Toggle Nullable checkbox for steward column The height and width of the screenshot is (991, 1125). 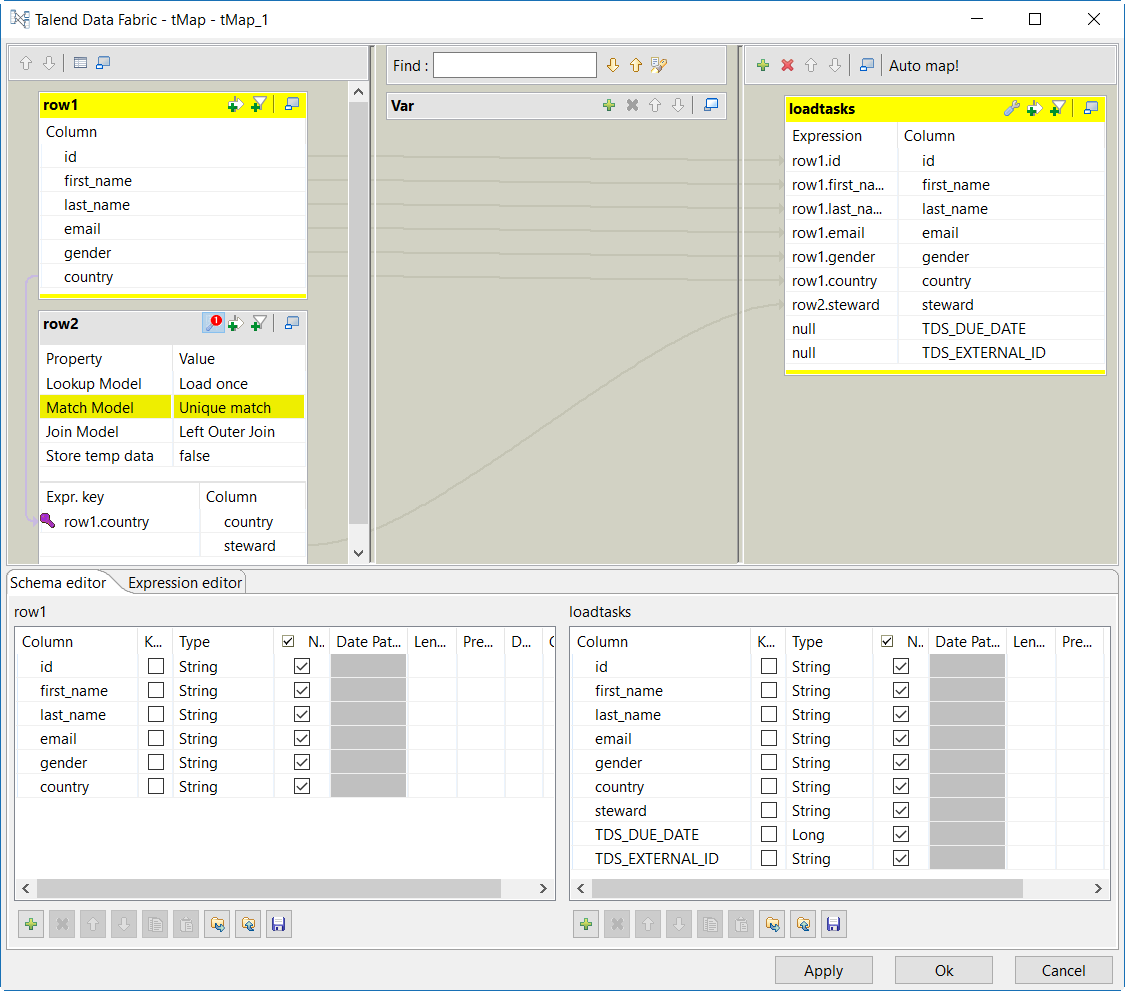pyautogui.click(x=901, y=810)
